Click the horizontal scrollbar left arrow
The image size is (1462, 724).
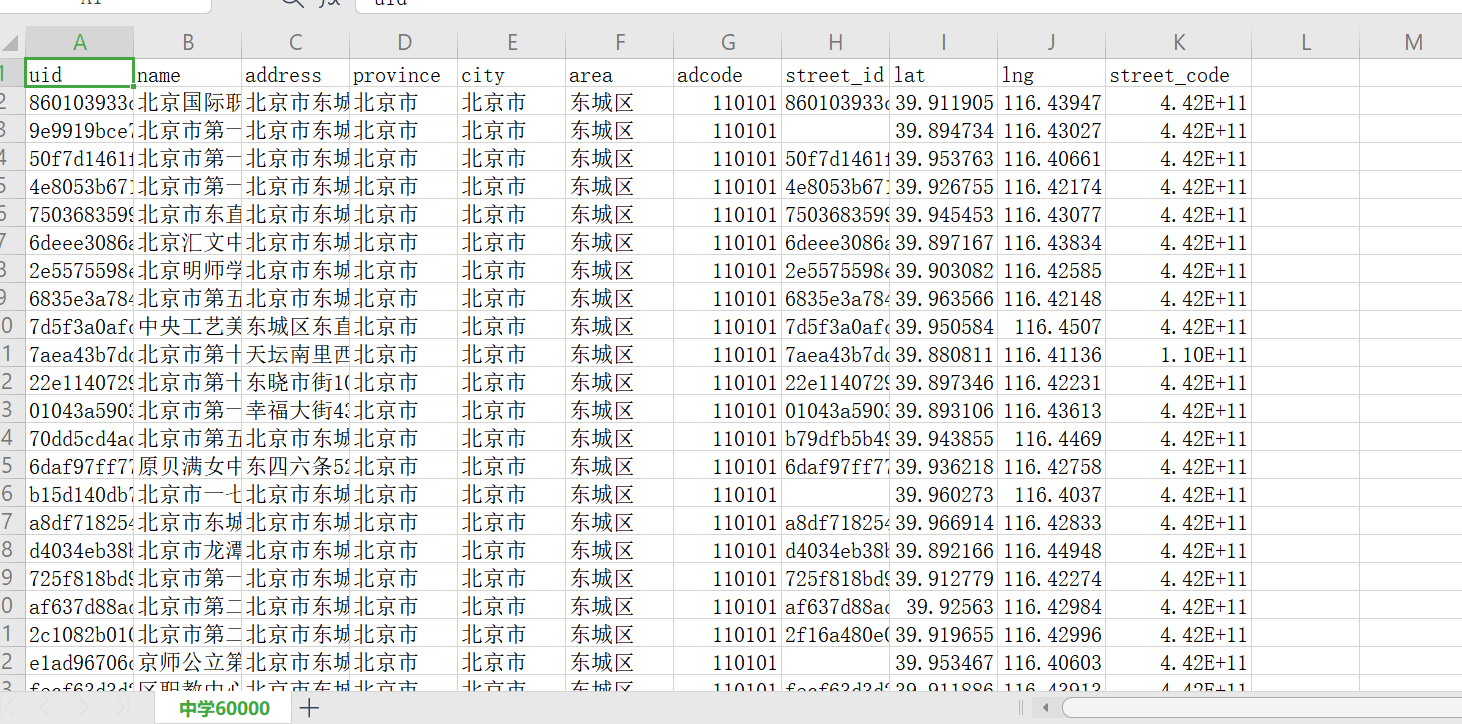1047,708
